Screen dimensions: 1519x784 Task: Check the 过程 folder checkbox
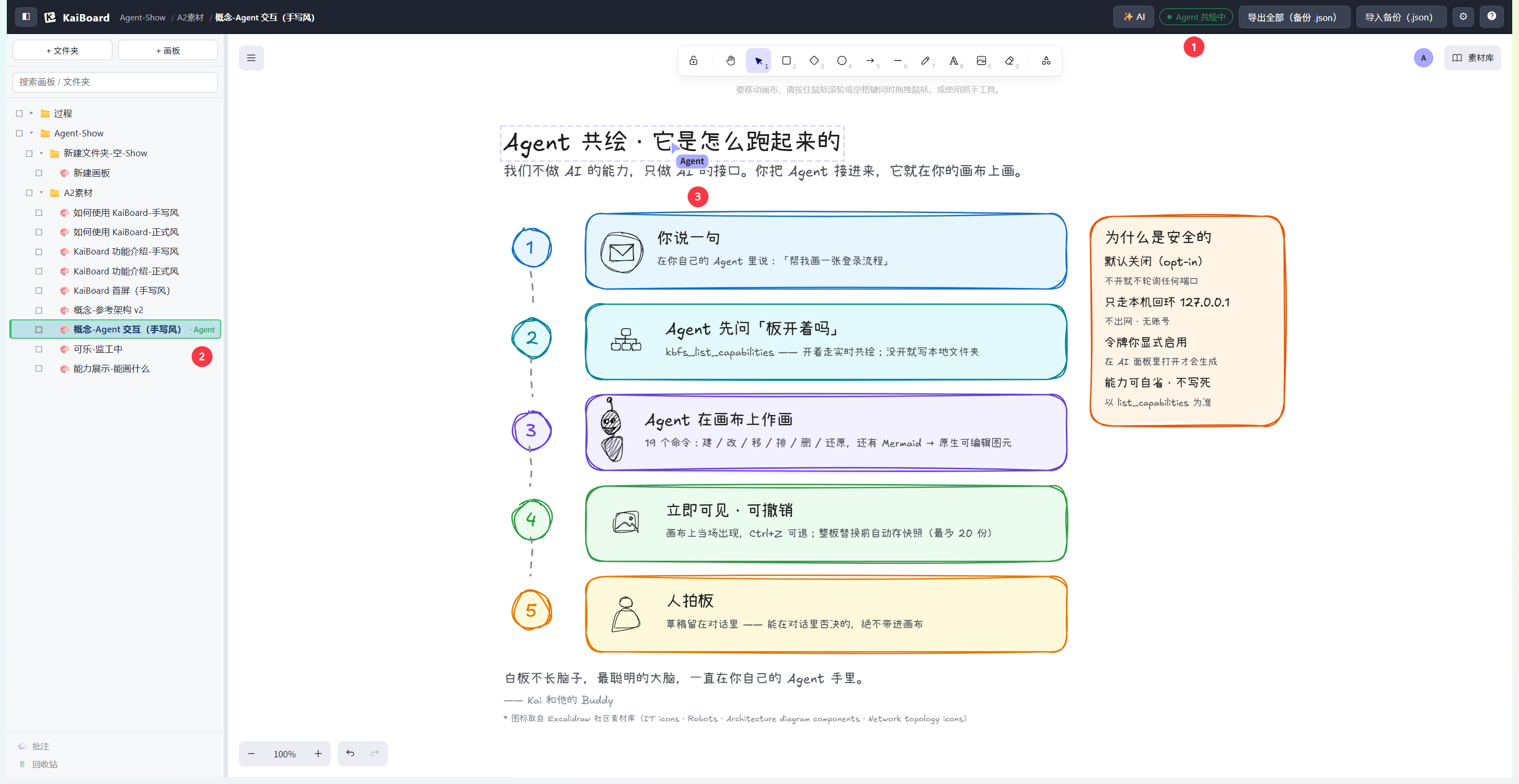(x=19, y=113)
